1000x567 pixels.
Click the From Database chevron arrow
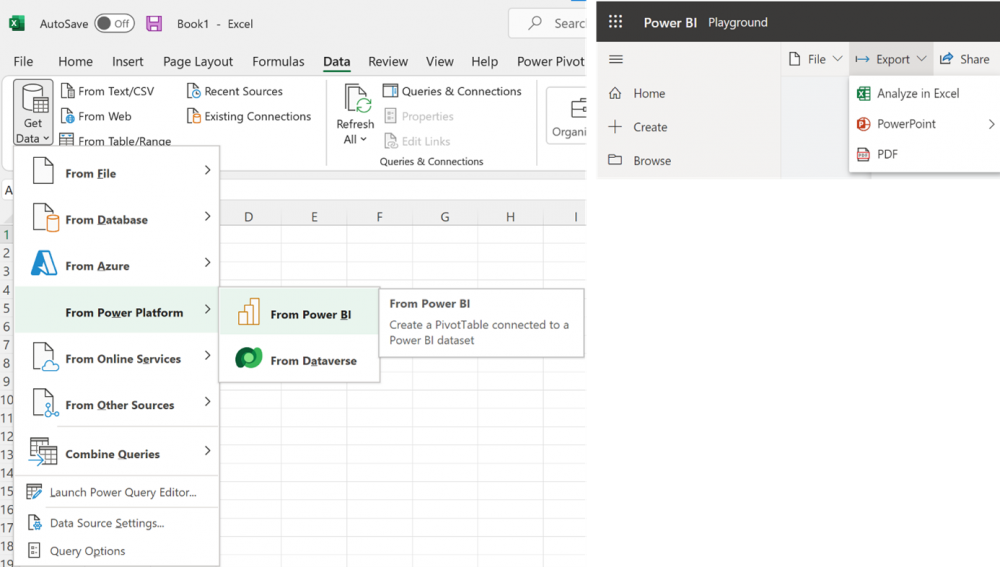click(207, 216)
